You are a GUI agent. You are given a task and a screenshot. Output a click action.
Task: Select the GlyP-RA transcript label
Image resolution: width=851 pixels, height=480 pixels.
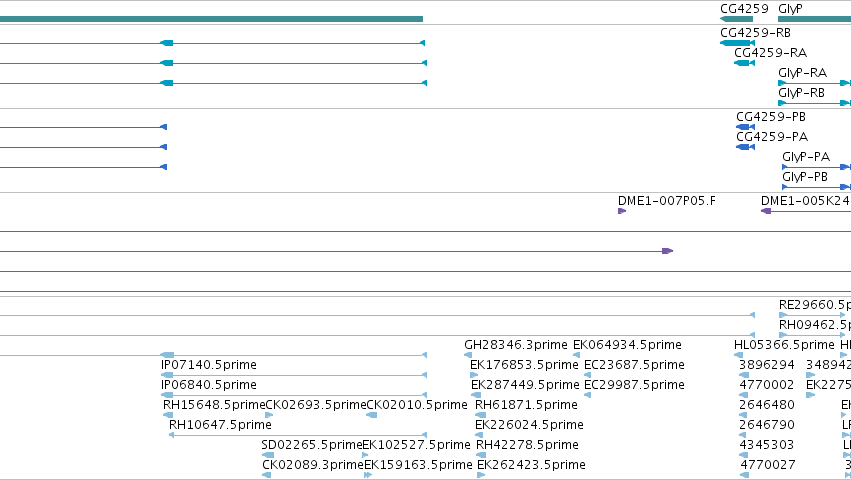click(x=802, y=73)
